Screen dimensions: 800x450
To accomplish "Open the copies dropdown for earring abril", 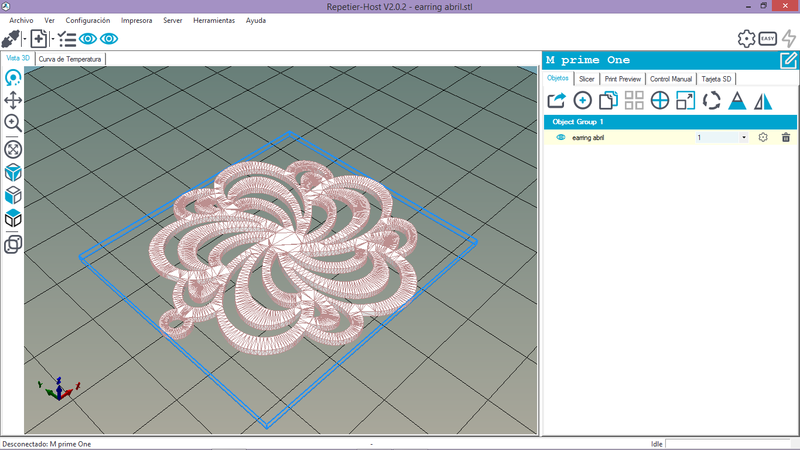I will coord(744,137).
